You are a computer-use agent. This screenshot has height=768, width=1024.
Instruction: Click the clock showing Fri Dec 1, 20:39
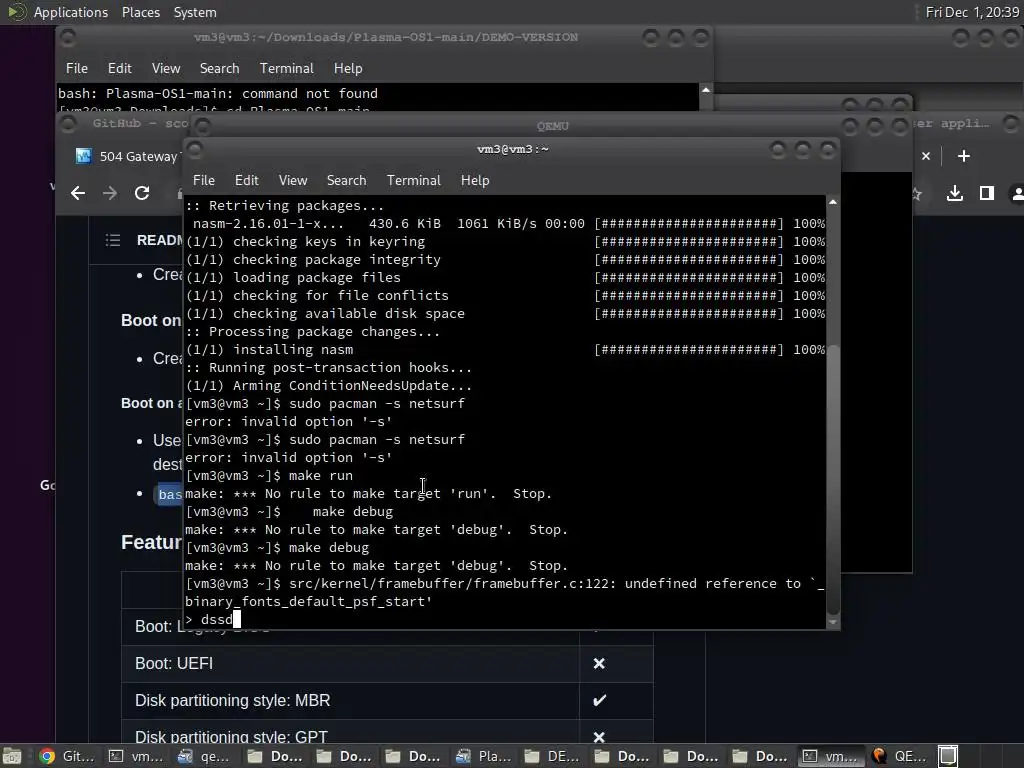click(972, 12)
